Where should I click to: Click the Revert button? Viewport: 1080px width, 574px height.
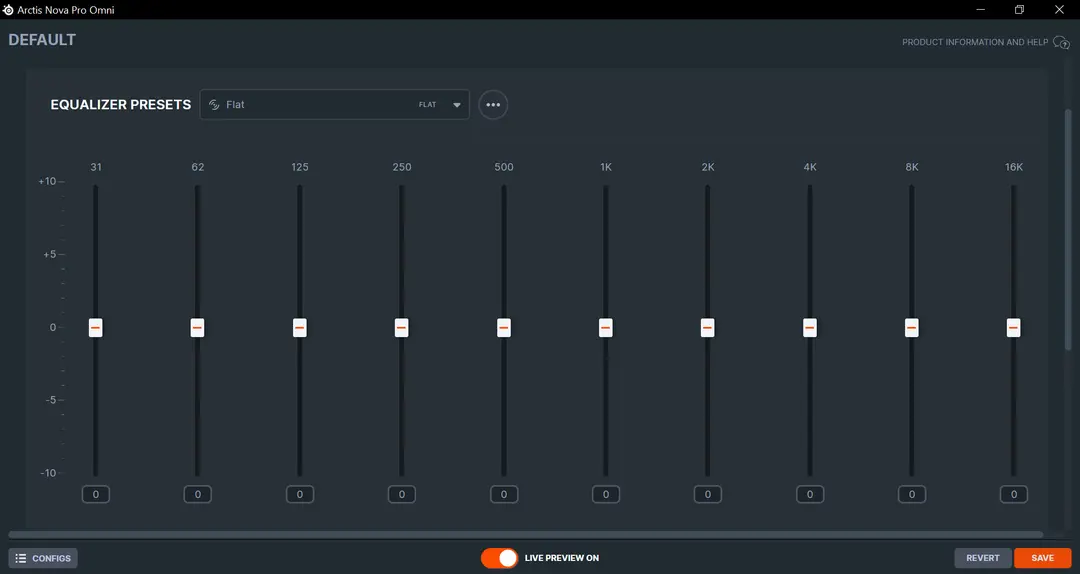(983, 558)
